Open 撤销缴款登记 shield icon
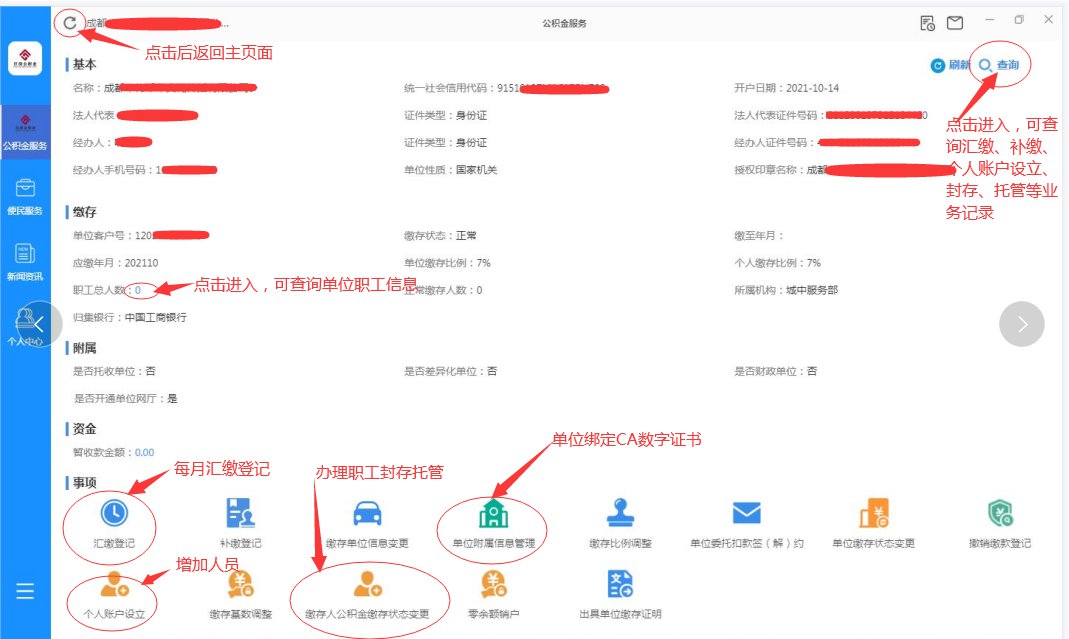1069x639 pixels. [1000, 513]
